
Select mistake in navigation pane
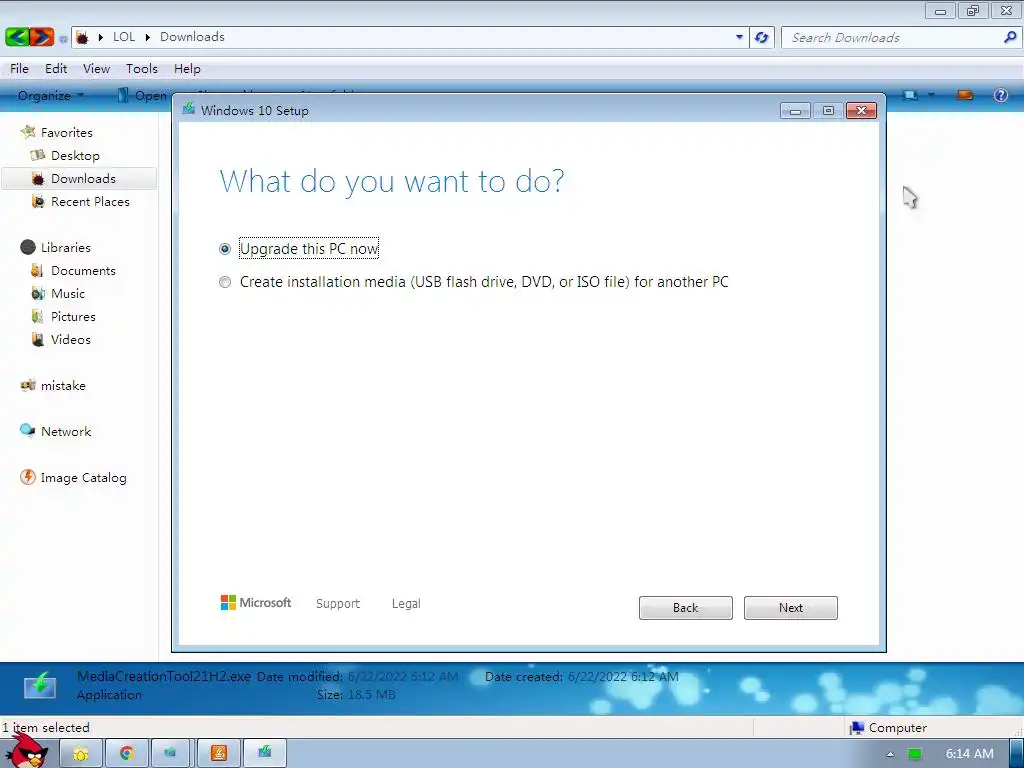[x=53, y=385]
